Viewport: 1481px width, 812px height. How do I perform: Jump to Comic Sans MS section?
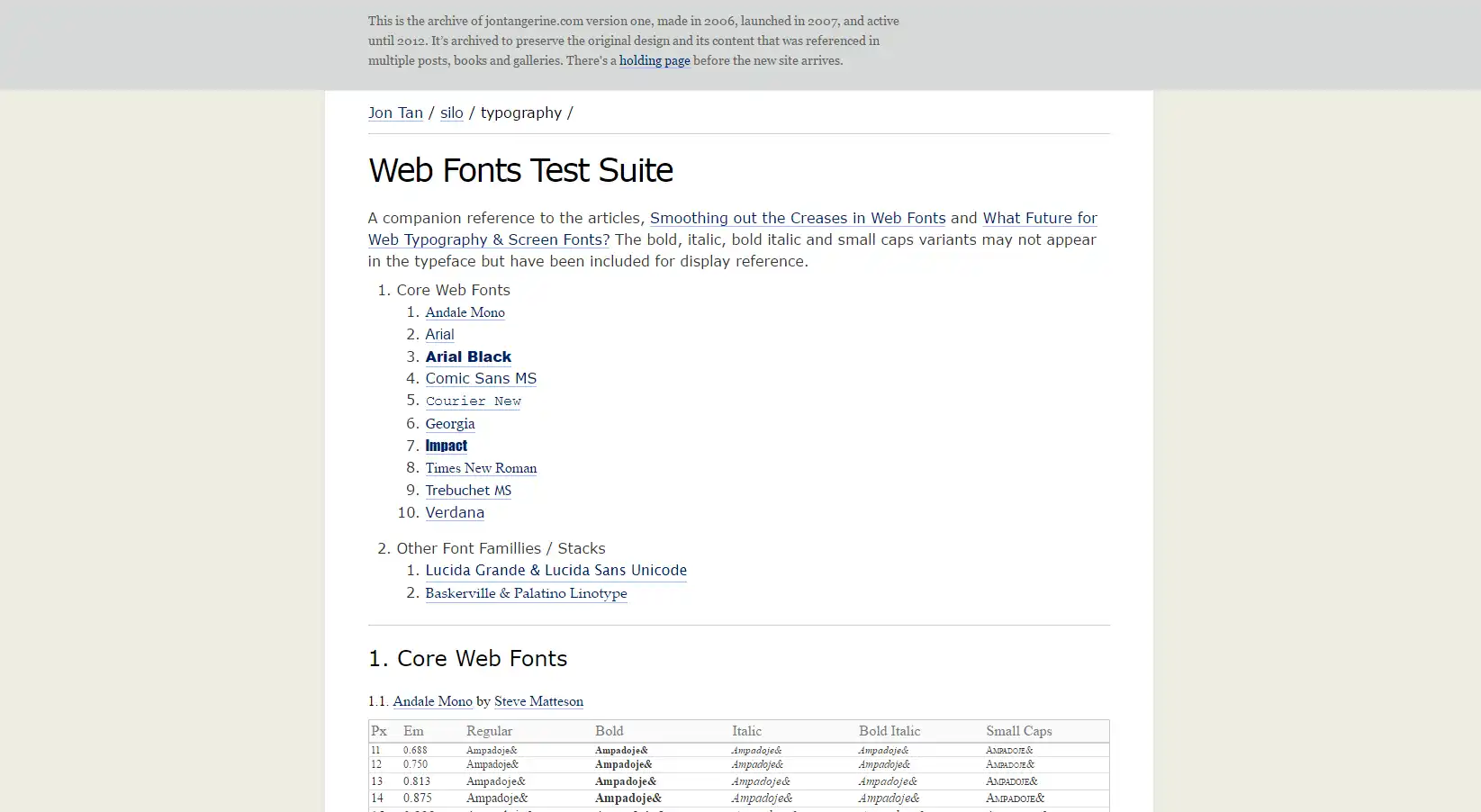pyautogui.click(x=481, y=378)
